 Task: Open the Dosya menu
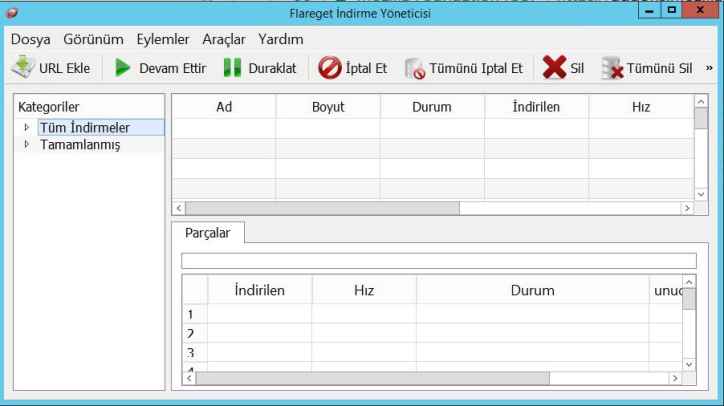pos(32,39)
